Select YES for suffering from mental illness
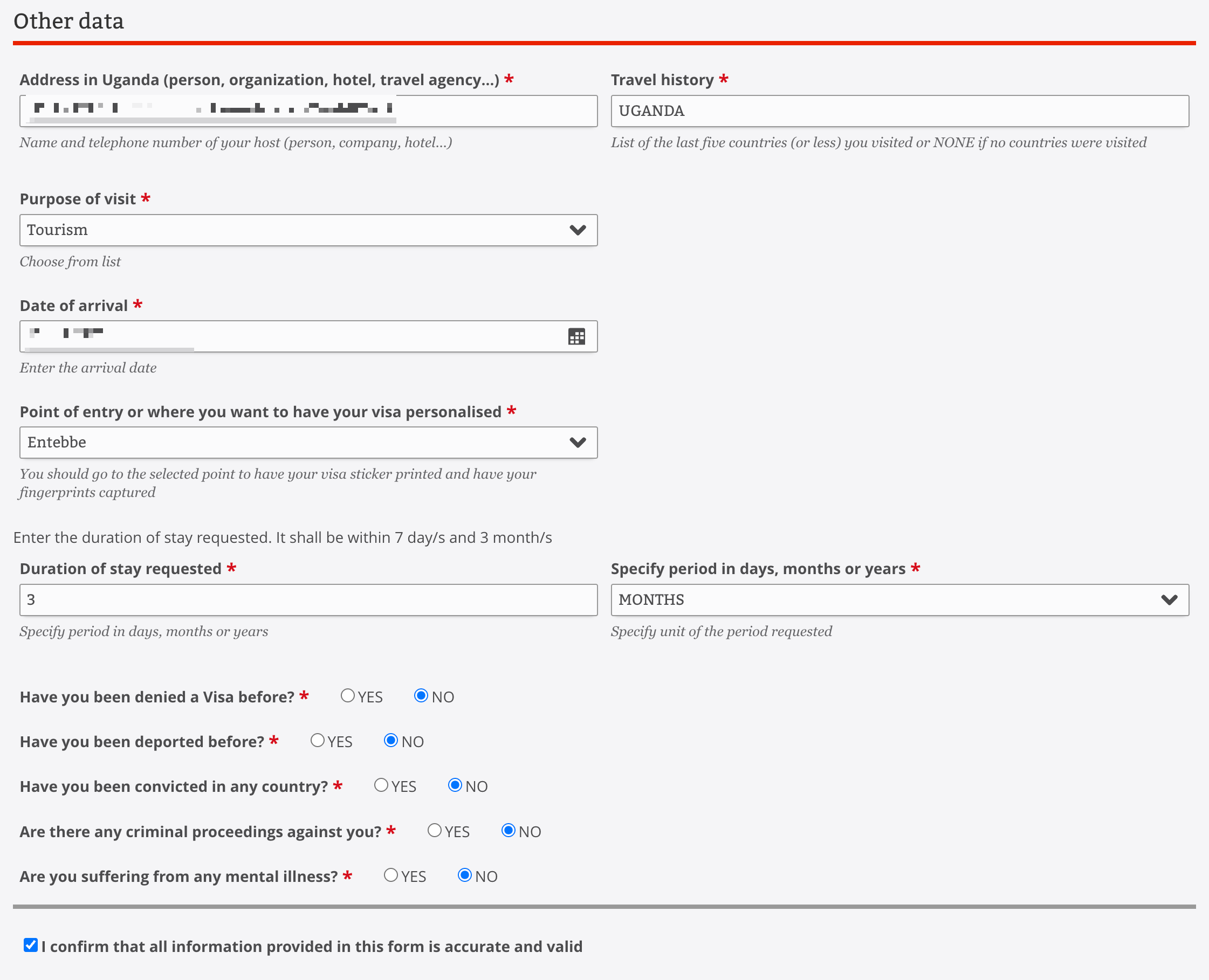Image resolution: width=1209 pixels, height=980 pixels. coord(391,875)
